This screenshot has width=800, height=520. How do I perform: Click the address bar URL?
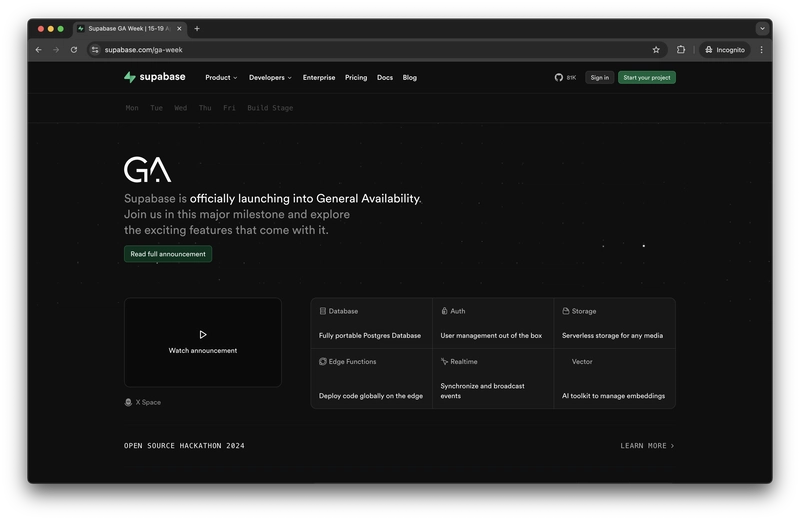tap(143, 49)
